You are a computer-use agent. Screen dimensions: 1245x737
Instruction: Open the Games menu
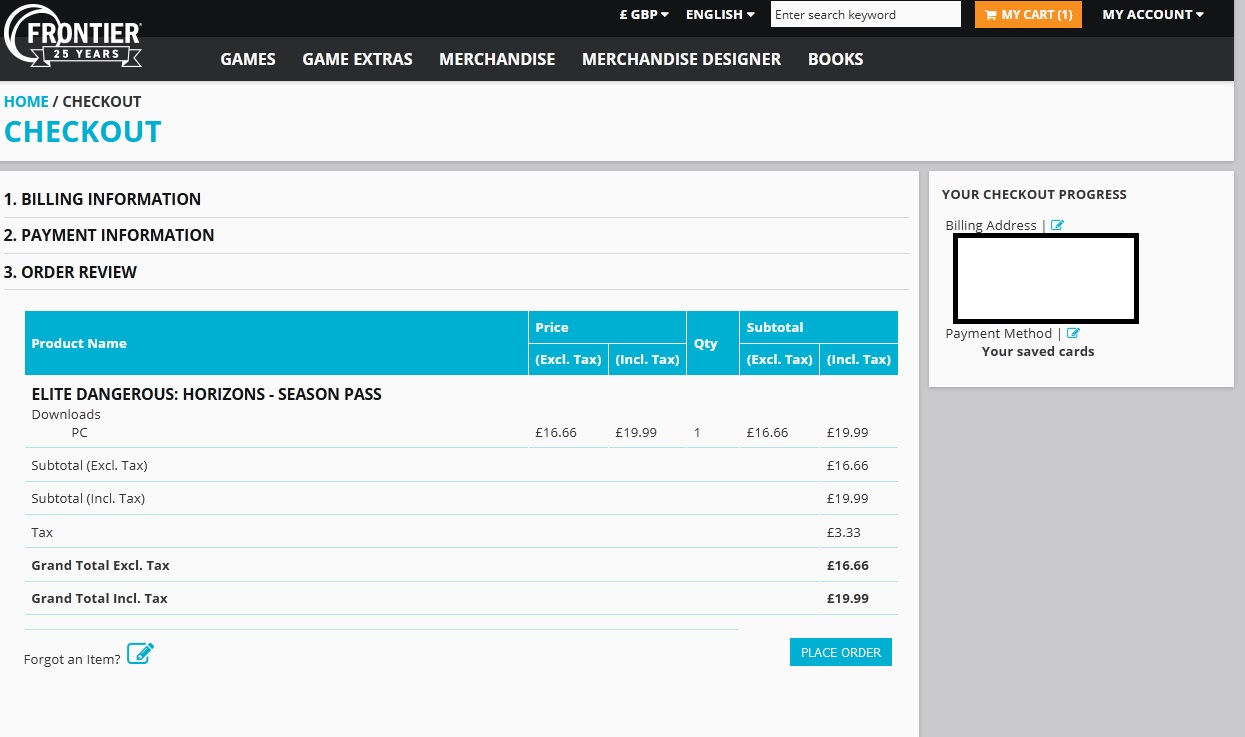click(248, 59)
